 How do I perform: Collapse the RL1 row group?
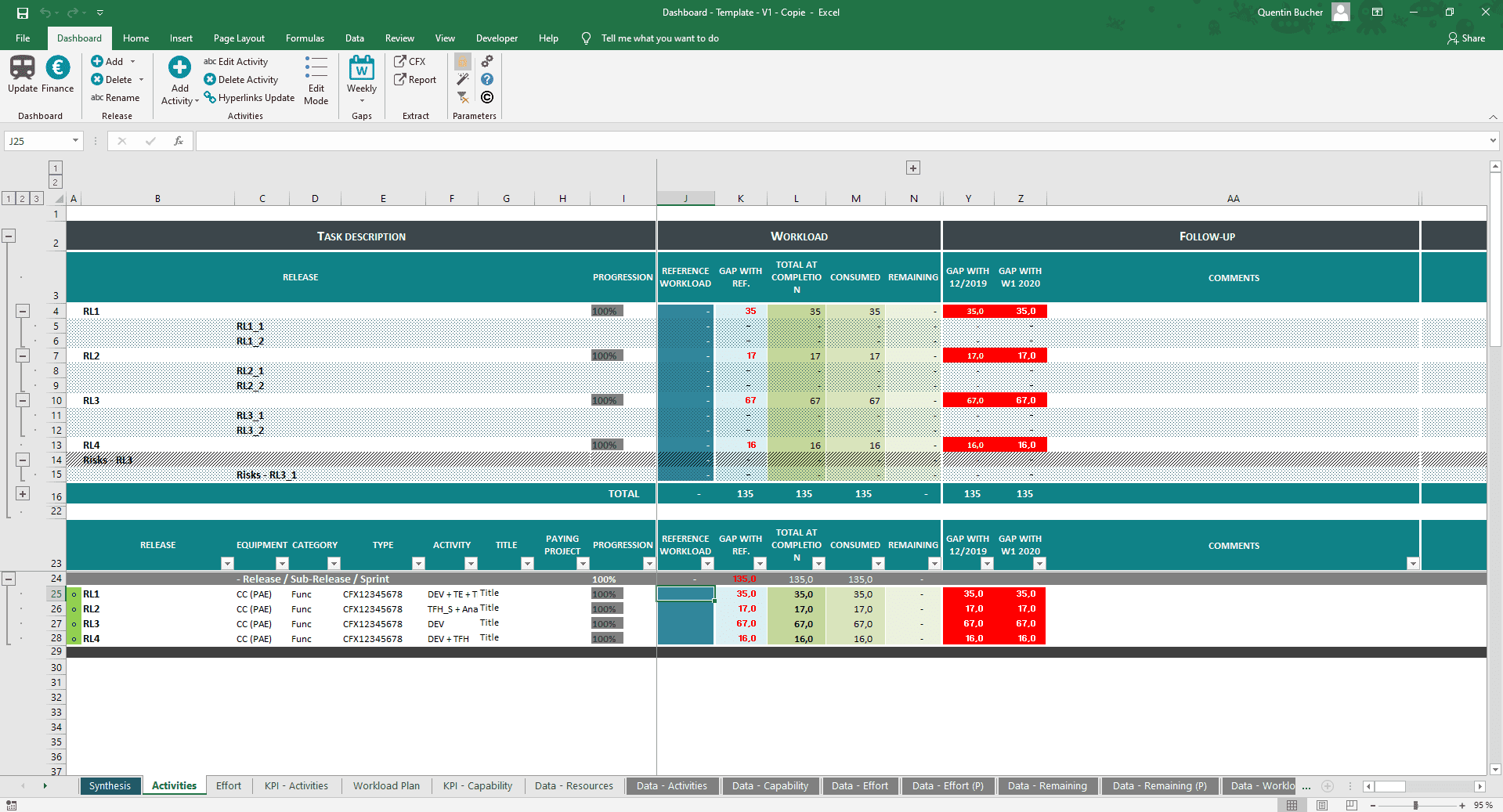23,311
